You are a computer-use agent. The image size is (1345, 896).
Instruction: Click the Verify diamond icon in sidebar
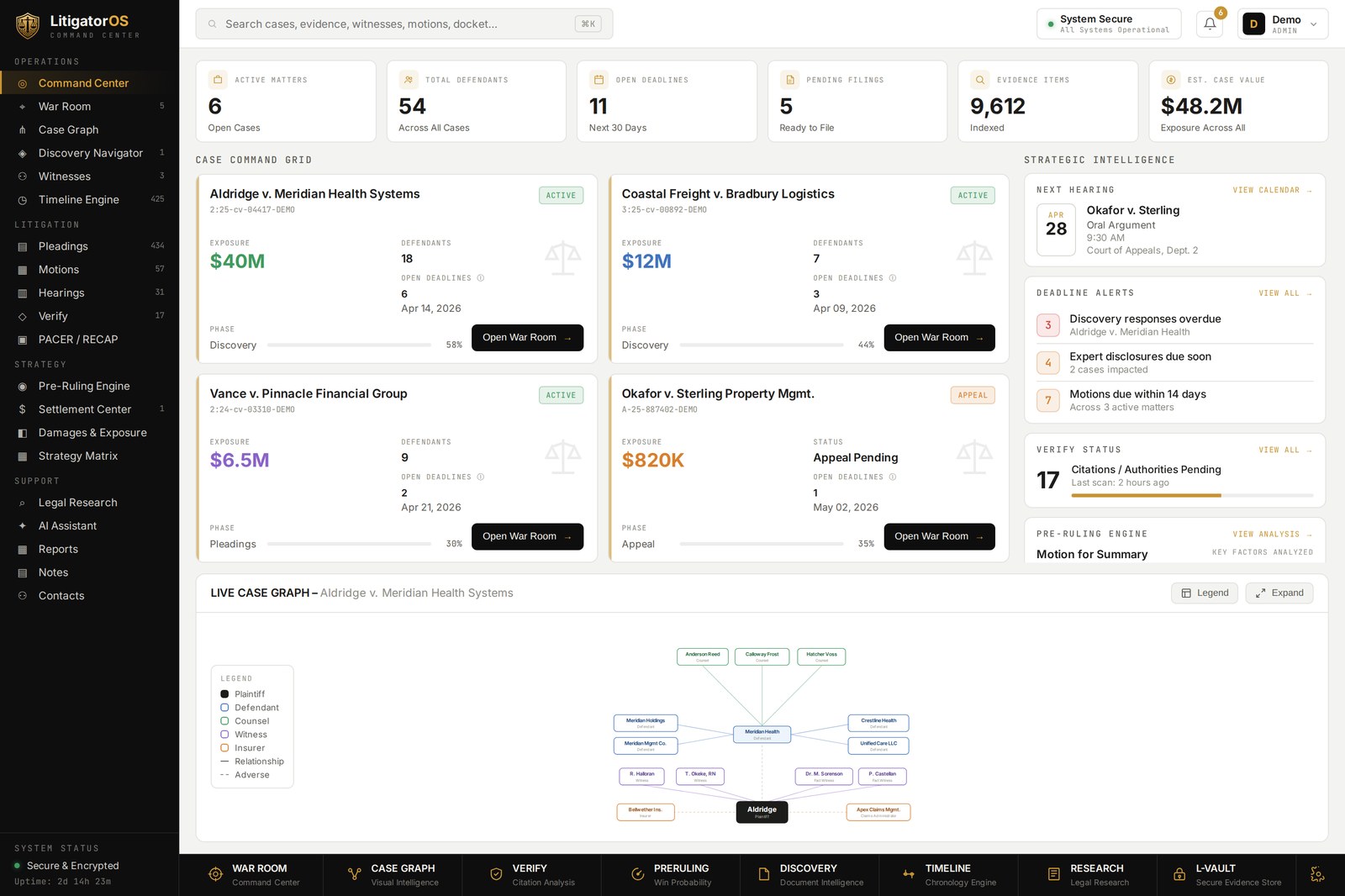coord(23,317)
